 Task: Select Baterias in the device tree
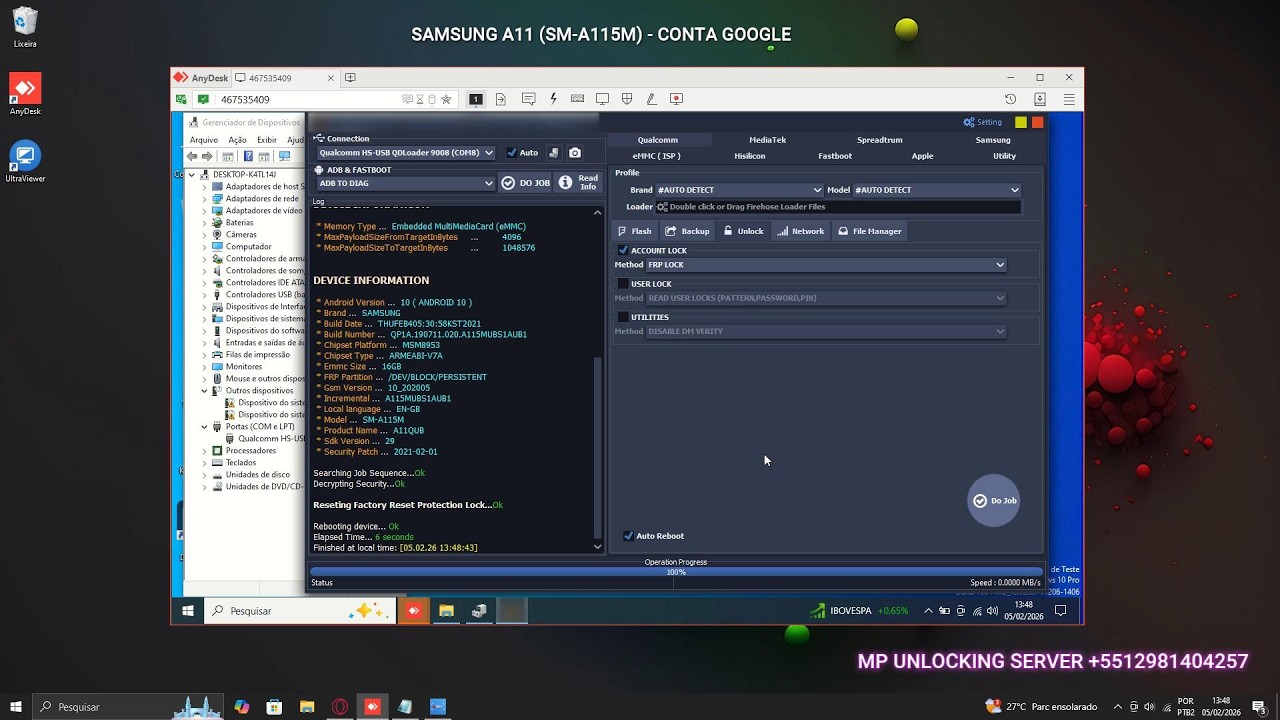[239, 223]
